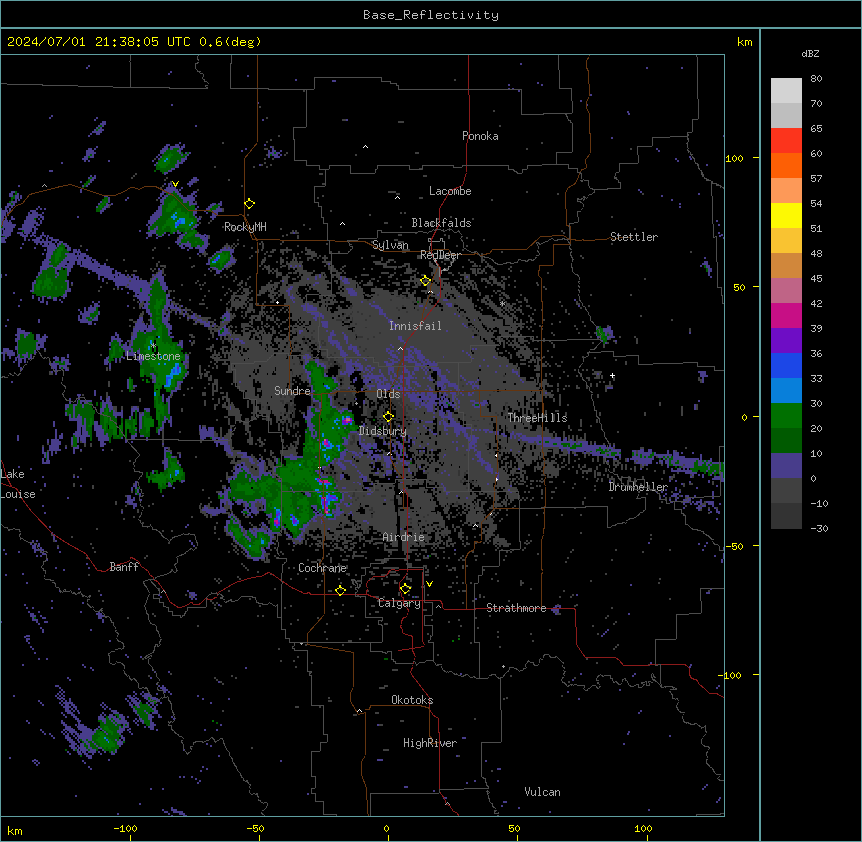Click the 80 value atop the dBZ scale

(816, 79)
